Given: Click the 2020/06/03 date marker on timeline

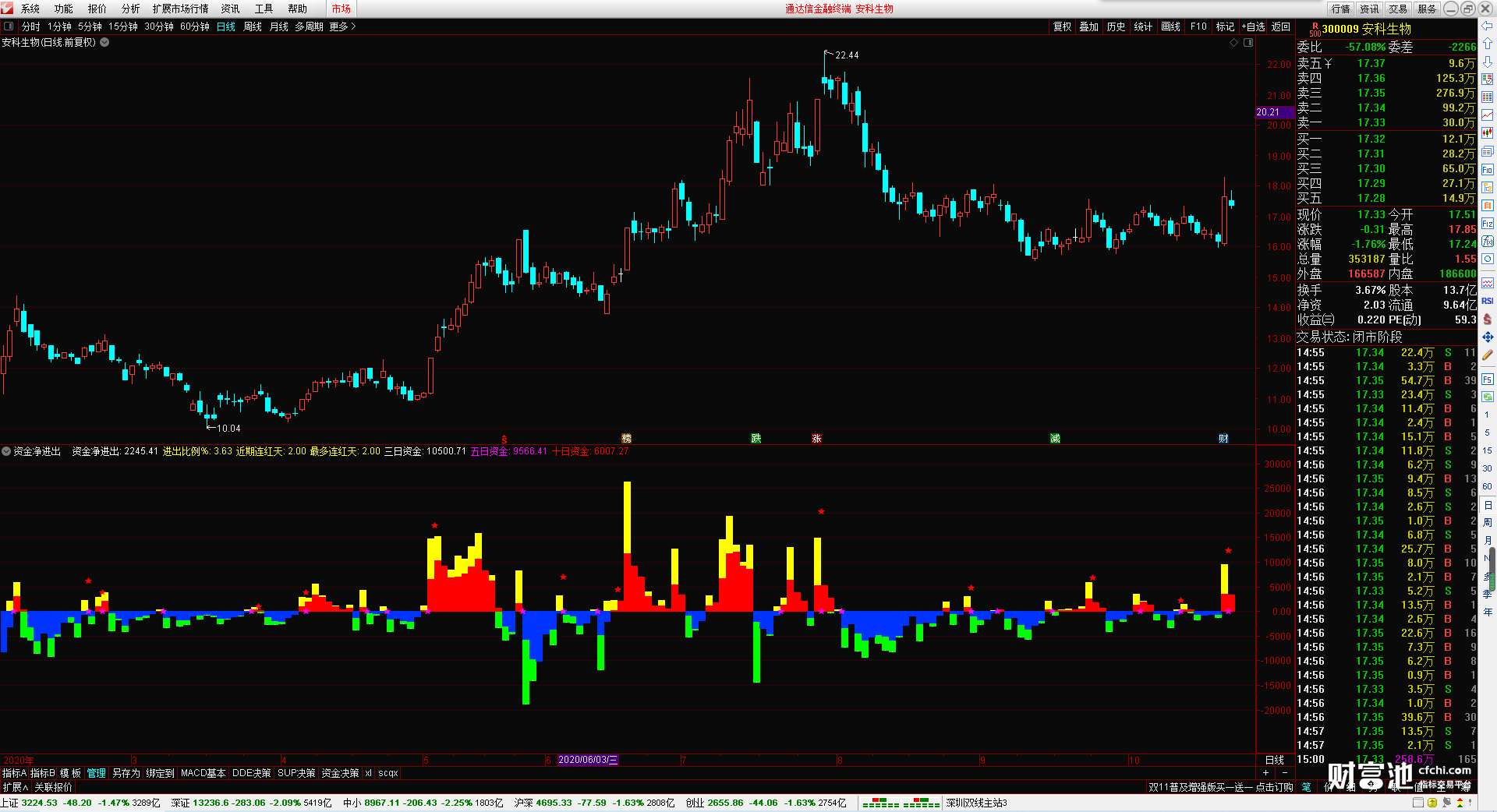Looking at the screenshot, I should (588, 760).
